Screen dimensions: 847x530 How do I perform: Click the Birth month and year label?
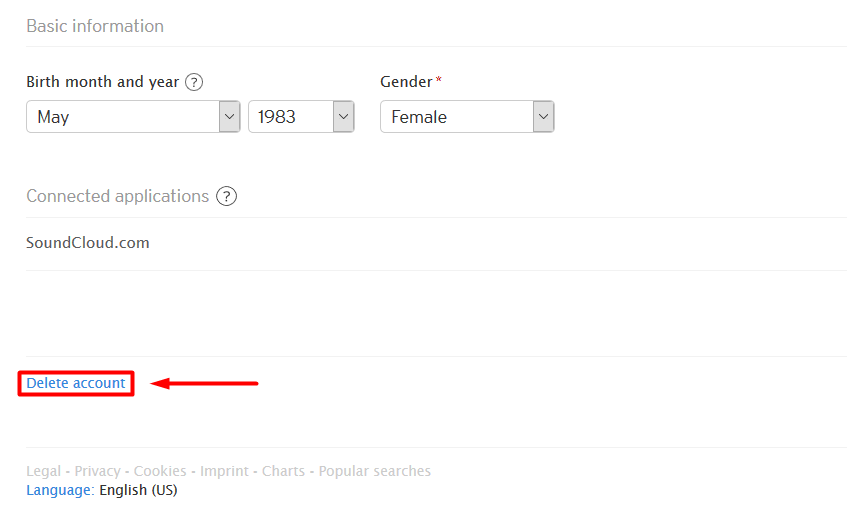click(102, 82)
